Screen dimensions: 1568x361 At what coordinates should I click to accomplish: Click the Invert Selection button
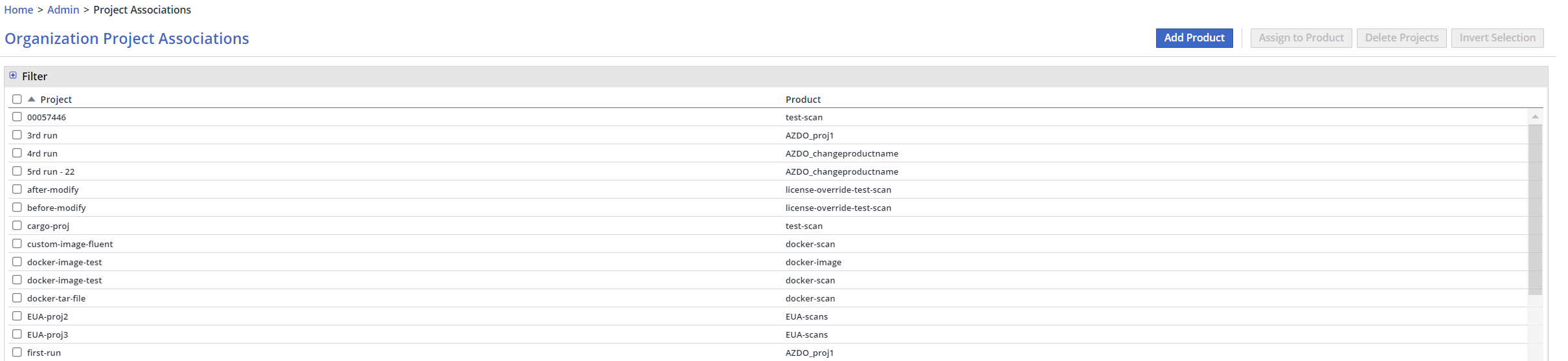[1497, 38]
